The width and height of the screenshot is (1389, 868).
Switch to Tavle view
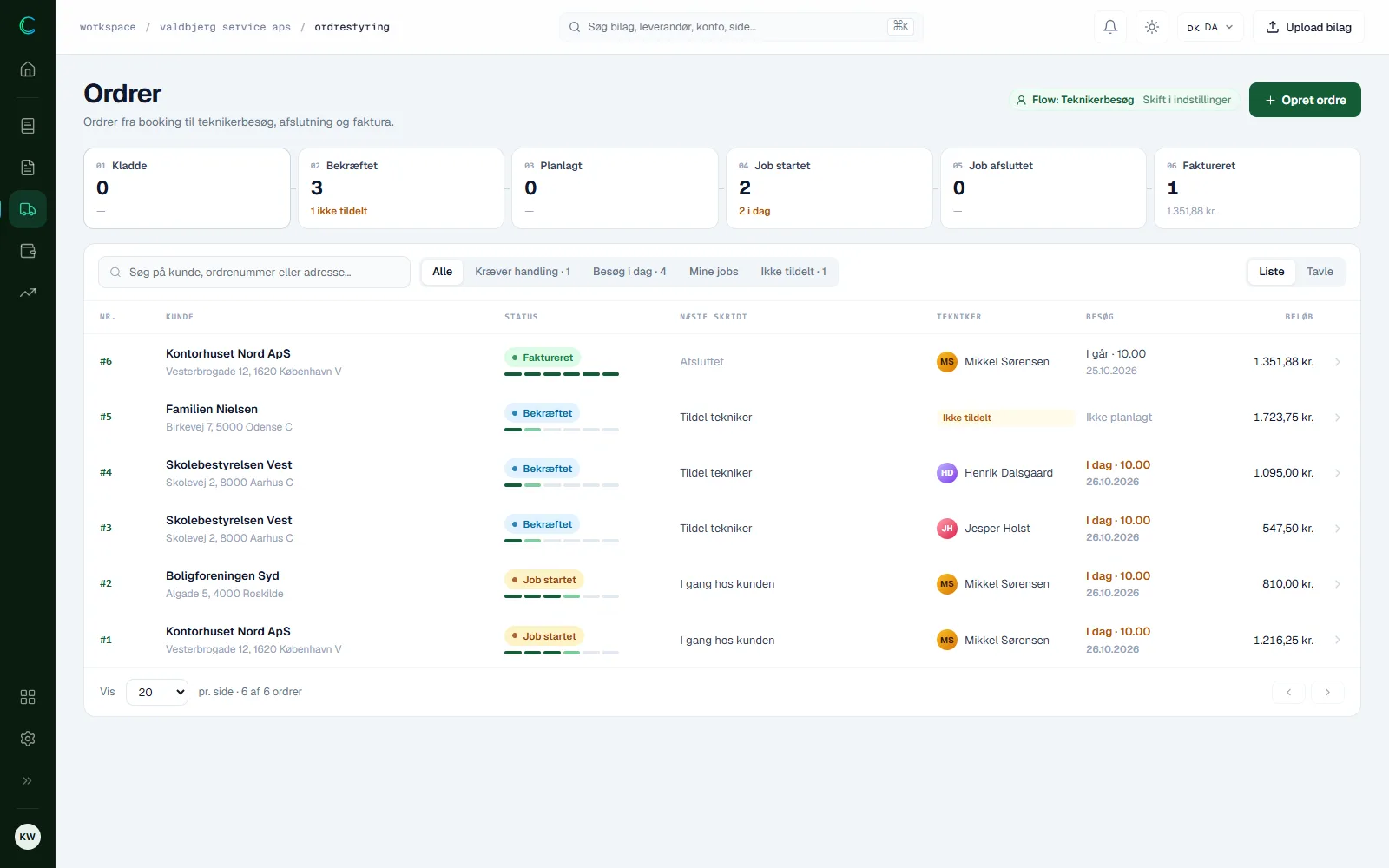(x=1320, y=272)
